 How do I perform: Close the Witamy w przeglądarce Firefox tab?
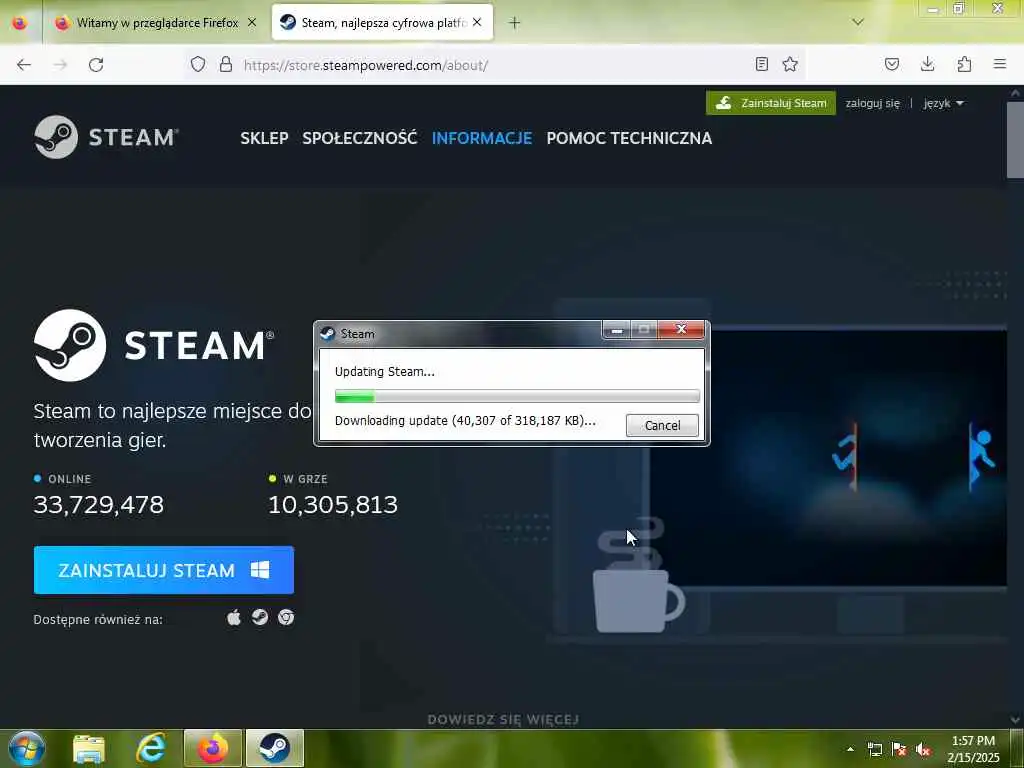(252, 22)
